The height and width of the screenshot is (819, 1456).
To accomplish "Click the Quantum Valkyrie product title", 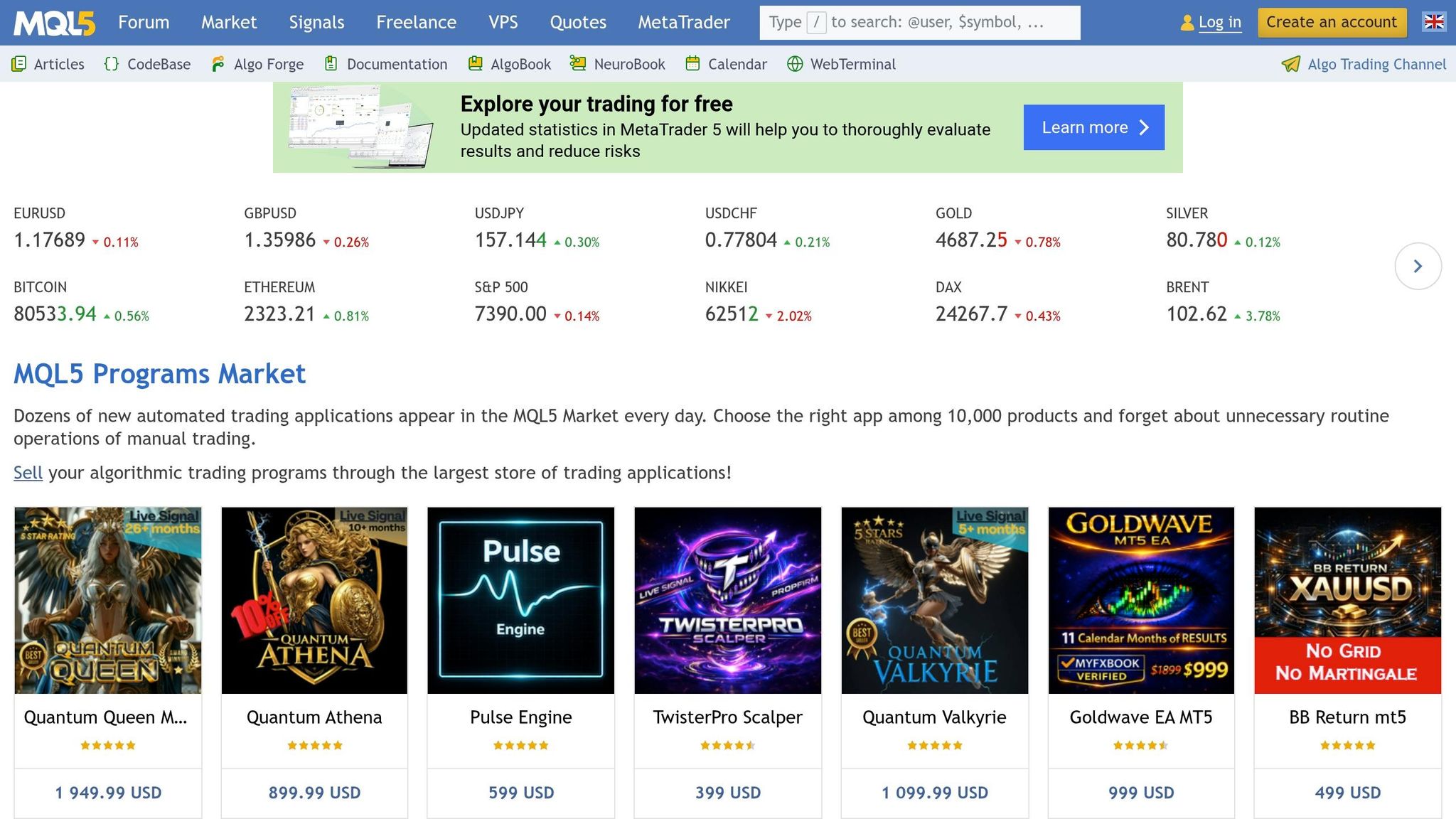I will (935, 717).
